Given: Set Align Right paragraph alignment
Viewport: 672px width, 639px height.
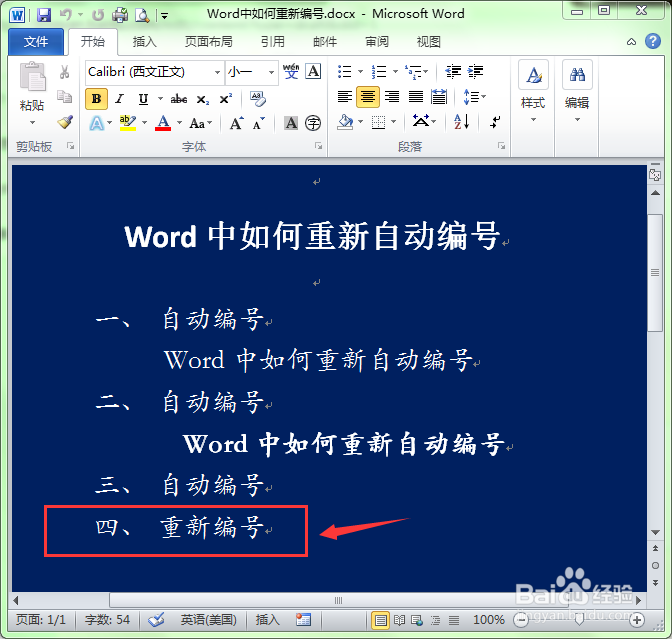Looking at the screenshot, I should coord(392,96).
